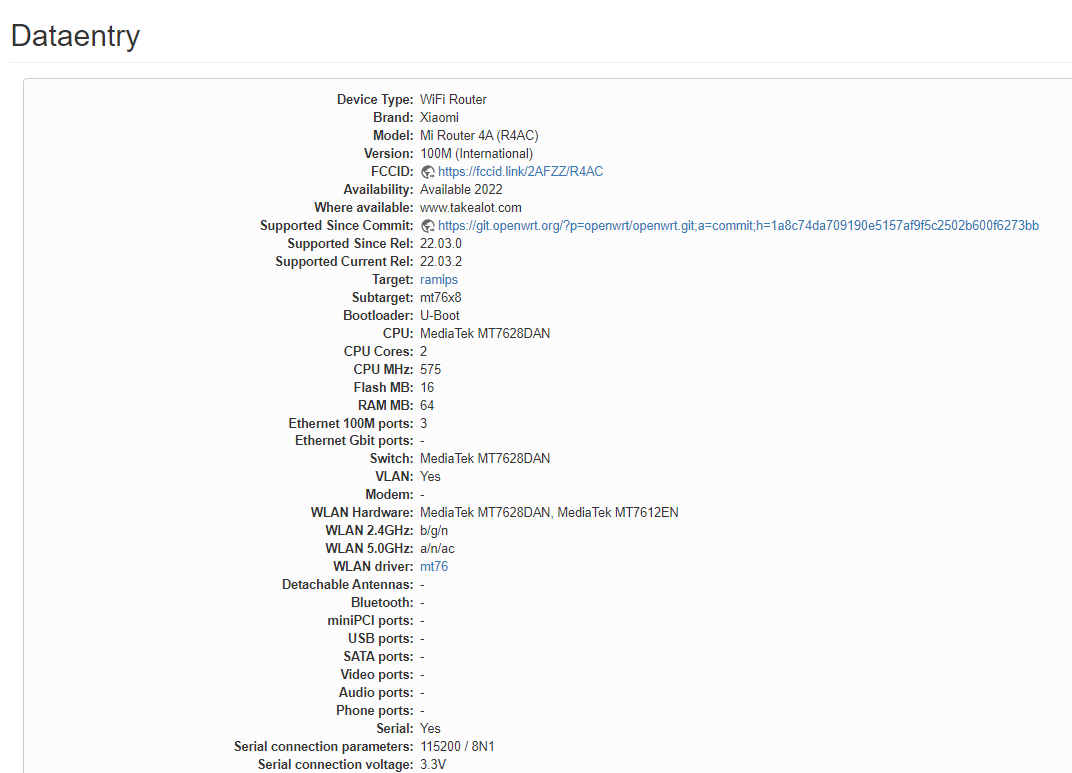Click the serial parameters value 115200 / 8N1
1072x773 pixels.
coord(457,746)
